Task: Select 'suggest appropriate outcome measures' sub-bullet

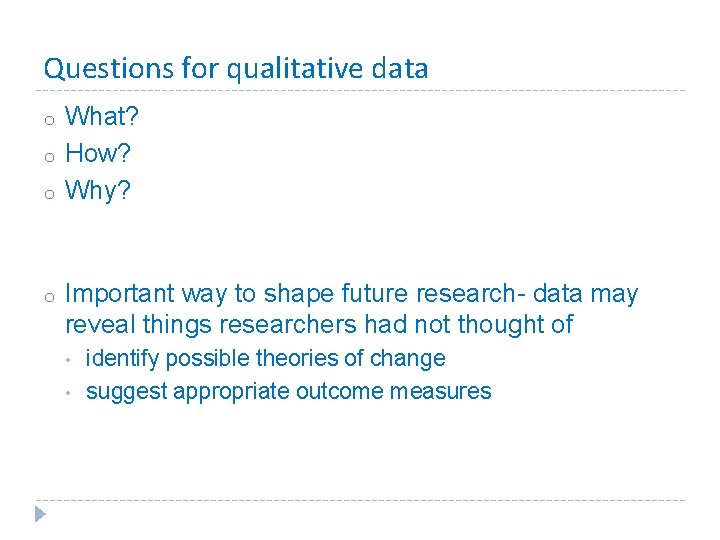Action: pyautogui.click(x=288, y=391)
